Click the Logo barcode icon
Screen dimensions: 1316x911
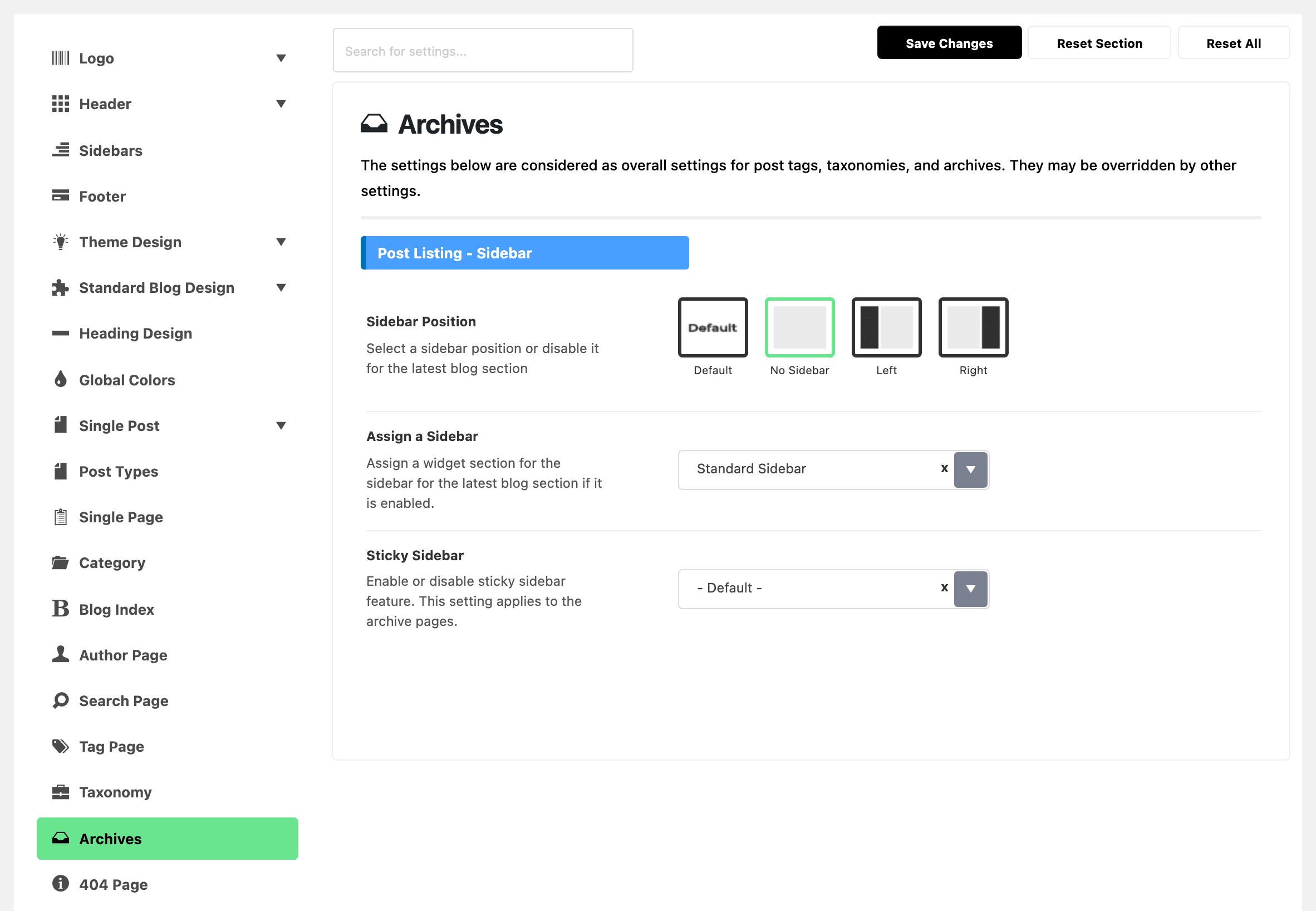click(61, 58)
